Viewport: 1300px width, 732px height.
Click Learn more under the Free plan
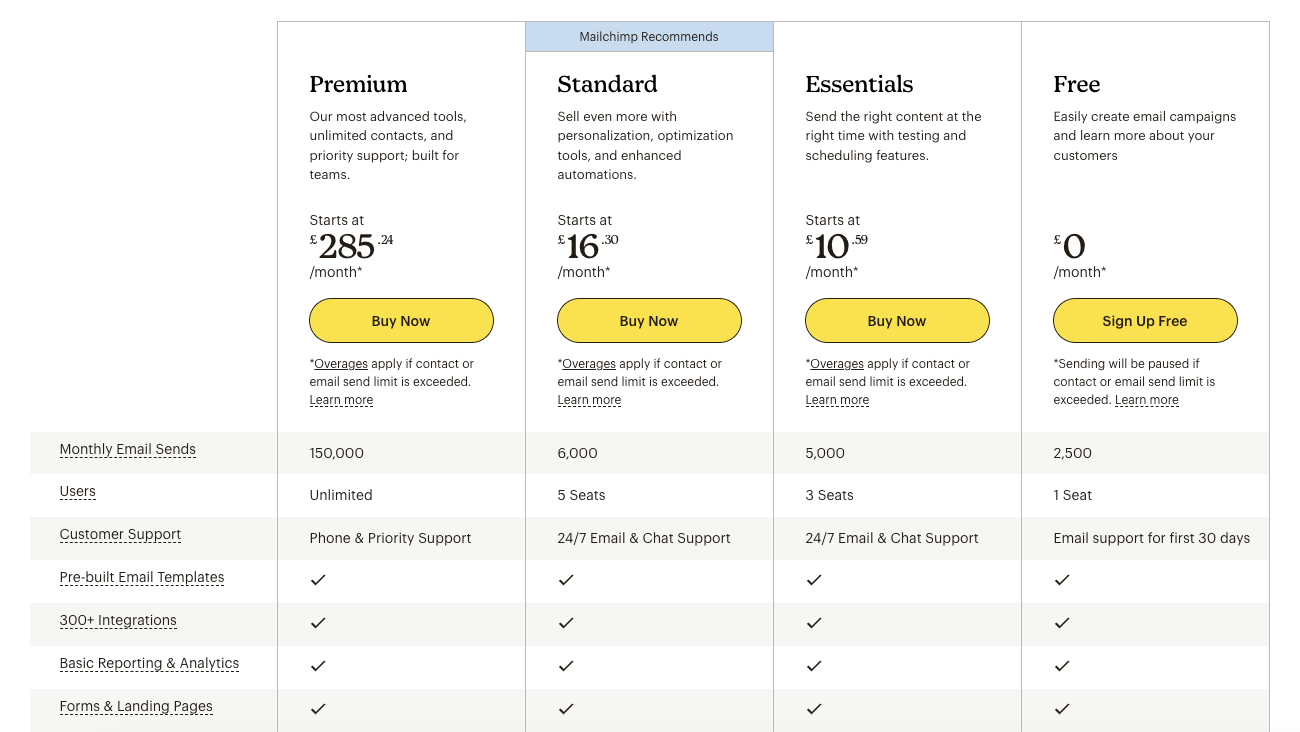(1147, 400)
